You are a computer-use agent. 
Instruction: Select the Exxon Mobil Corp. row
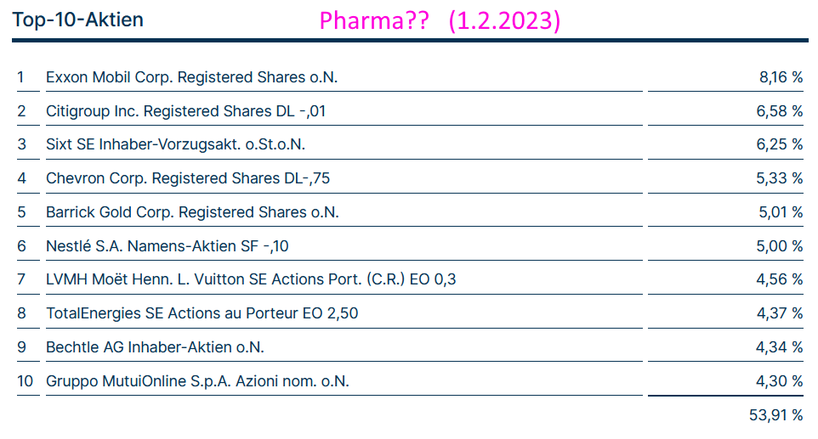tap(198, 76)
